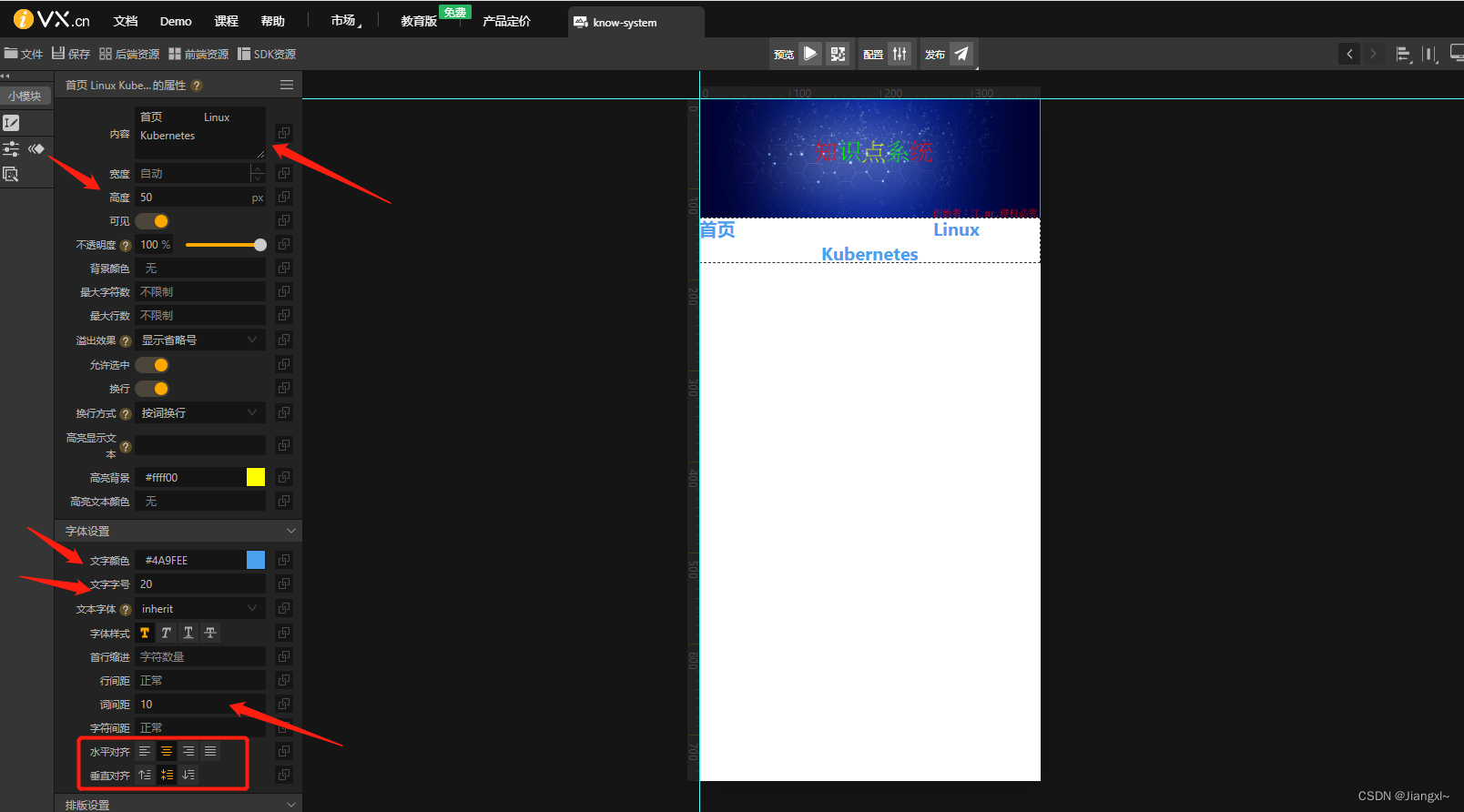Screen dimensions: 1464x812
Task: Open the 课程 menu
Action: (x=226, y=21)
